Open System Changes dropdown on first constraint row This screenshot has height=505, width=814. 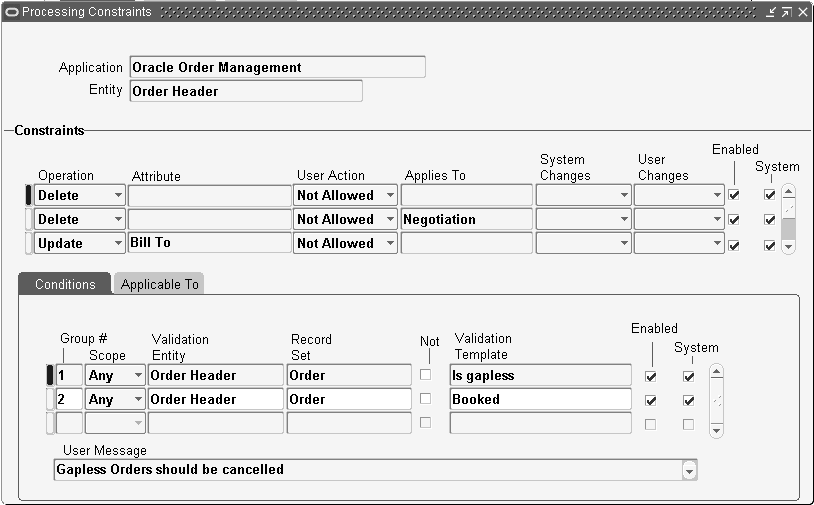pos(624,195)
